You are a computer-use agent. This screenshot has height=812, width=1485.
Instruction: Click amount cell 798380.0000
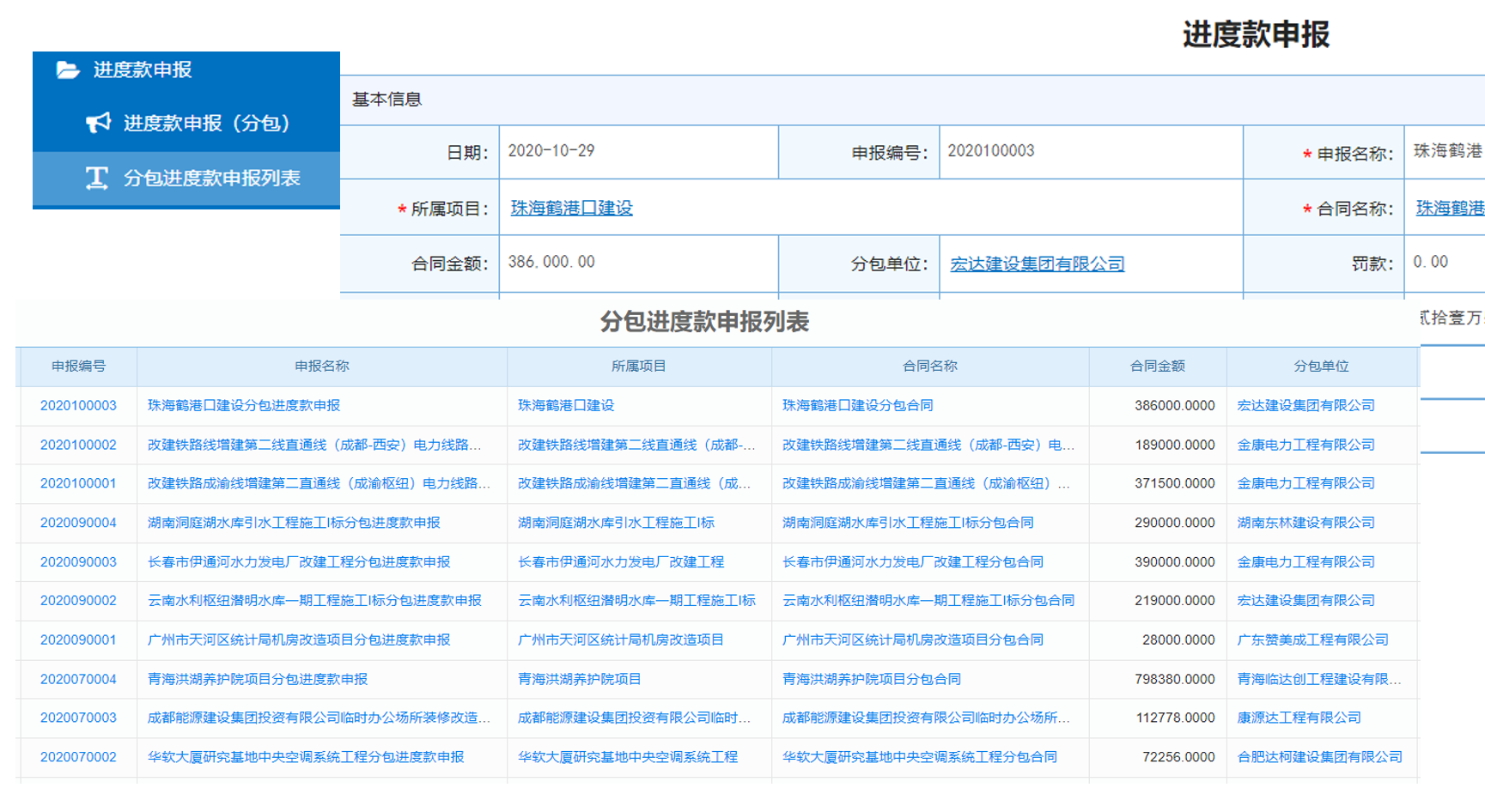[1175, 680]
